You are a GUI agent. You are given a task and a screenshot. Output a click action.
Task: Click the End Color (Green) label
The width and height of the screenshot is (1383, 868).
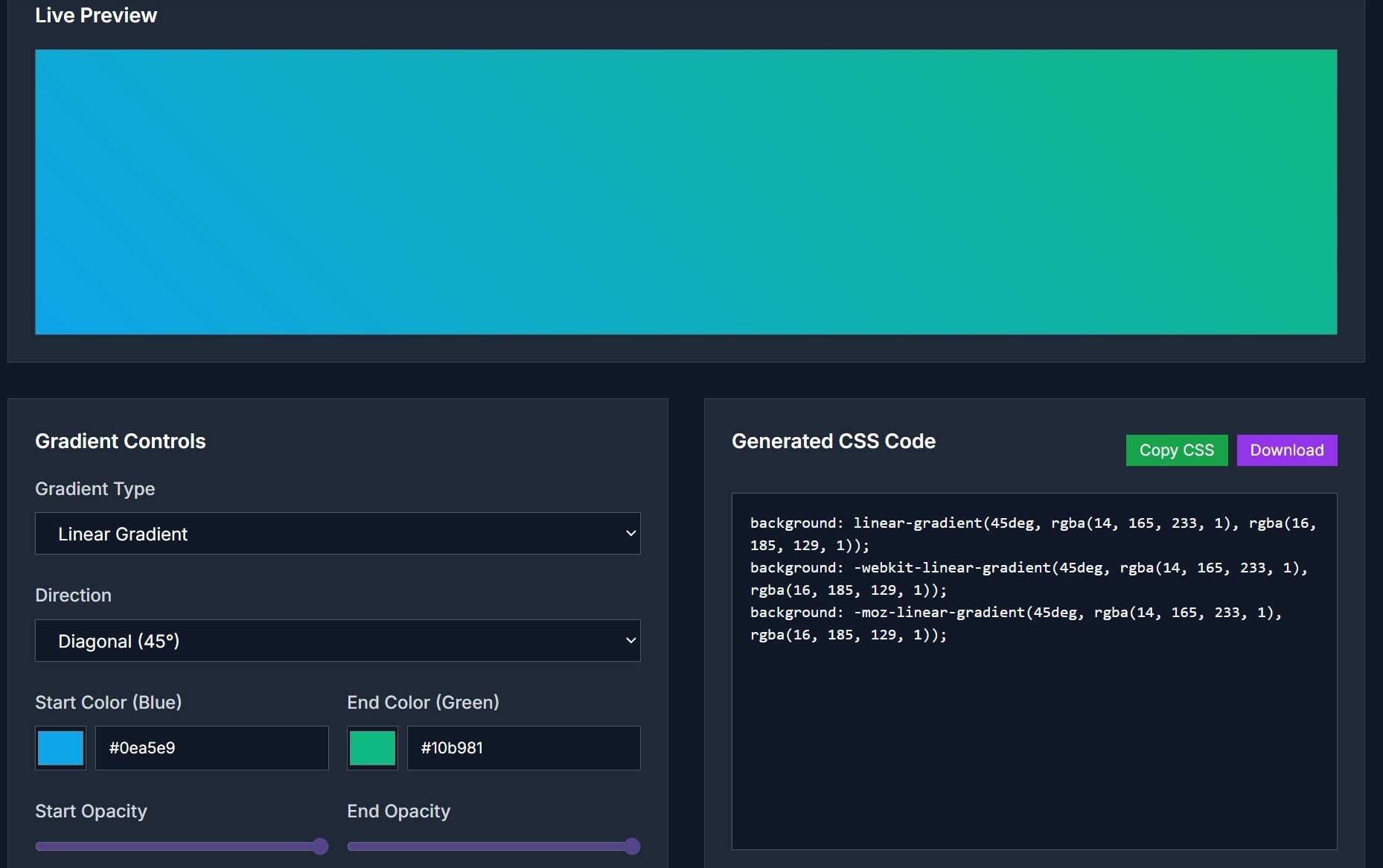[423, 703]
